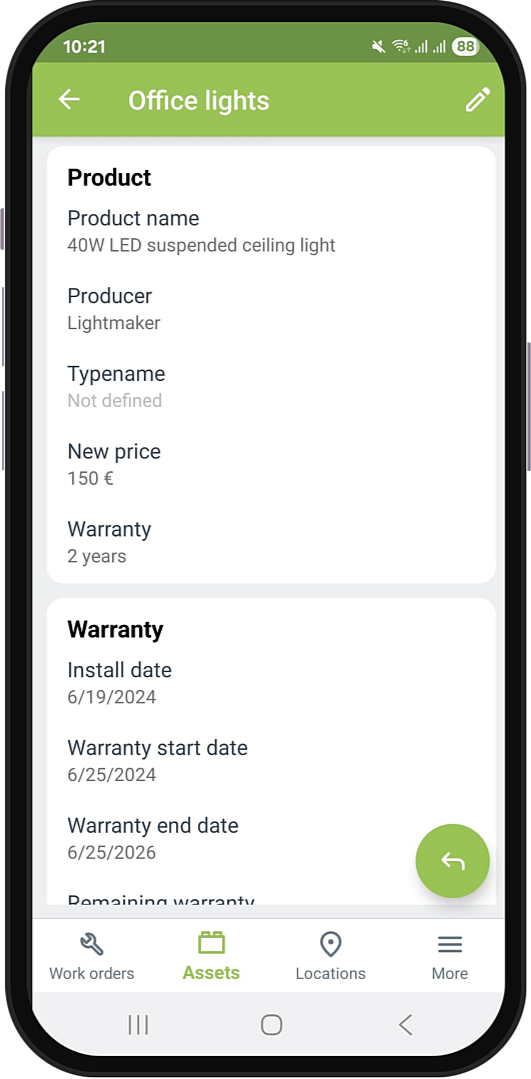The height and width of the screenshot is (1079, 531).
Task: Tap battery indicator in status bar
Action: 465,47
